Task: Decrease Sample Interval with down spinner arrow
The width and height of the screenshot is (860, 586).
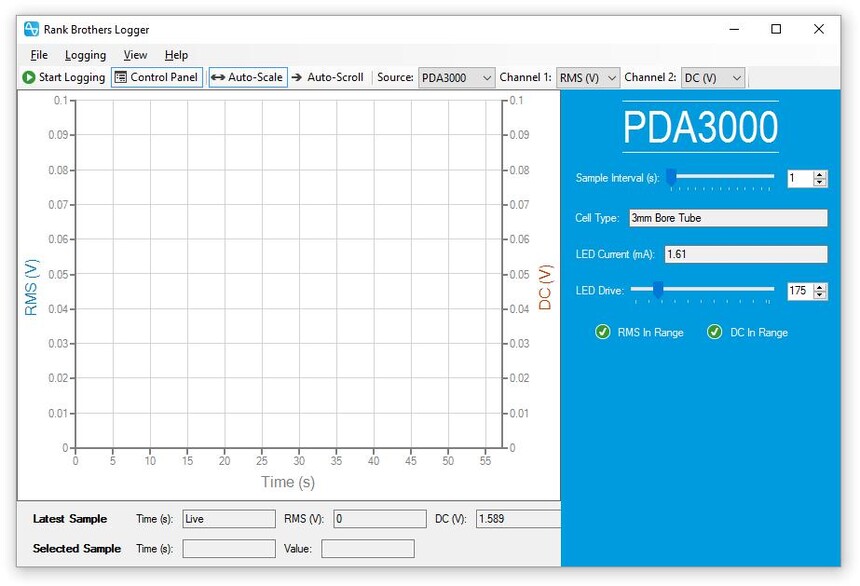Action: click(819, 182)
